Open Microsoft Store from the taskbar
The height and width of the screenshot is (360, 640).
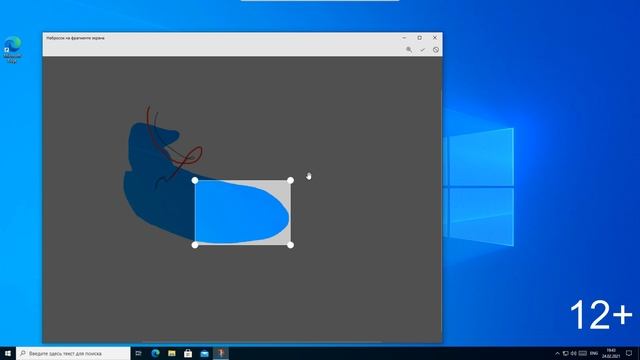(188, 353)
